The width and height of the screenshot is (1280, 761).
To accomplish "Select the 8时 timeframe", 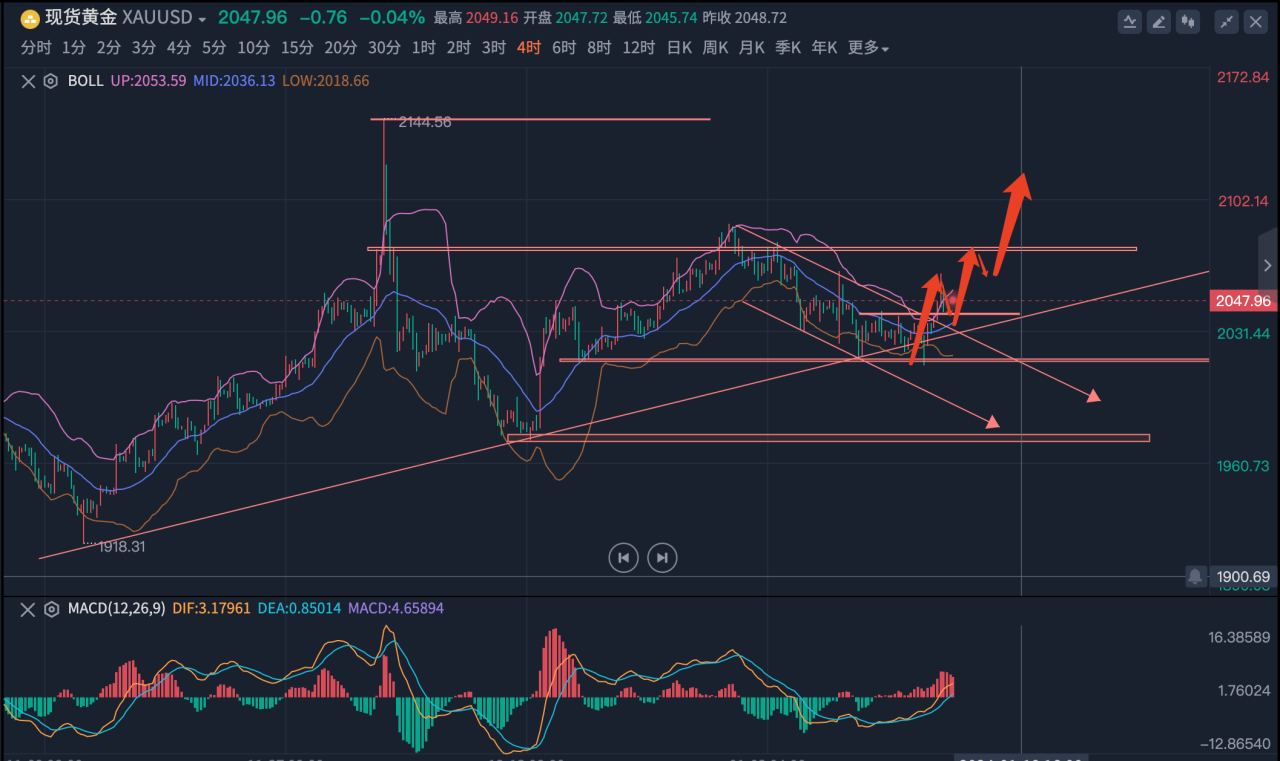I will [x=599, y=47].
